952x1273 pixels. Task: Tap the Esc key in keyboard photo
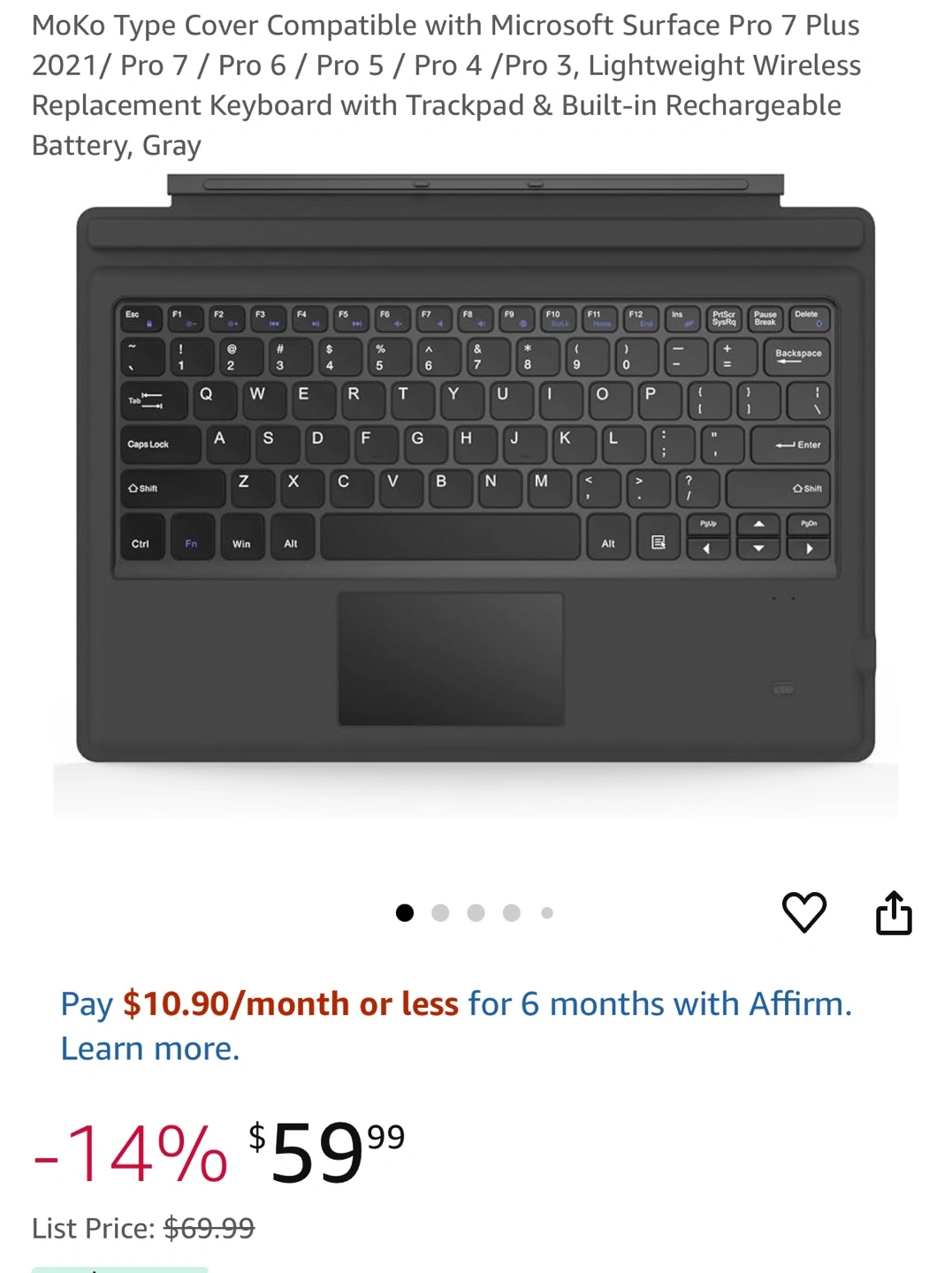click(140, 318)
